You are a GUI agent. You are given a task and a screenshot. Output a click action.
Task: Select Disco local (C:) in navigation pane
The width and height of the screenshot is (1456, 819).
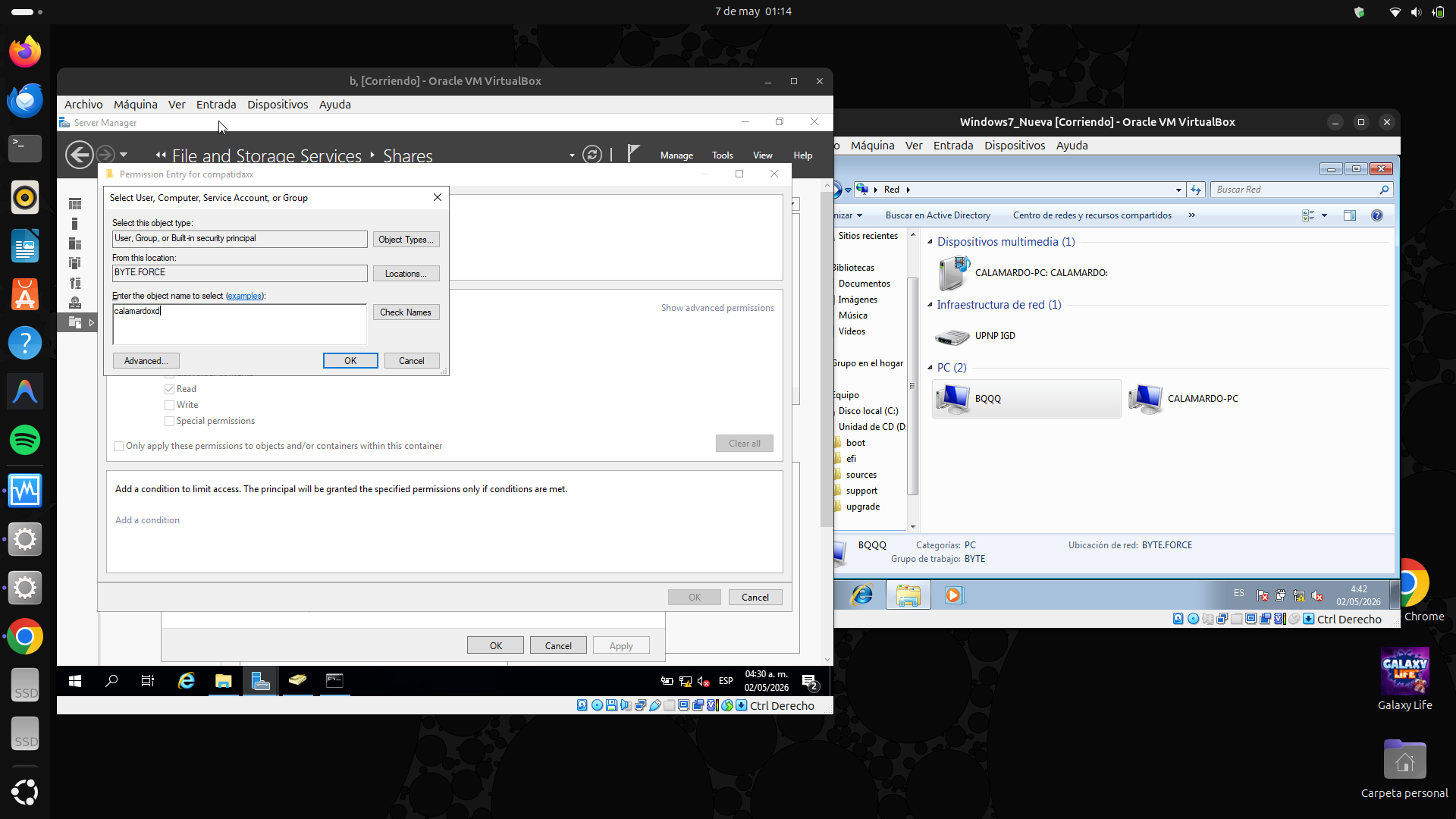[868, 411]
